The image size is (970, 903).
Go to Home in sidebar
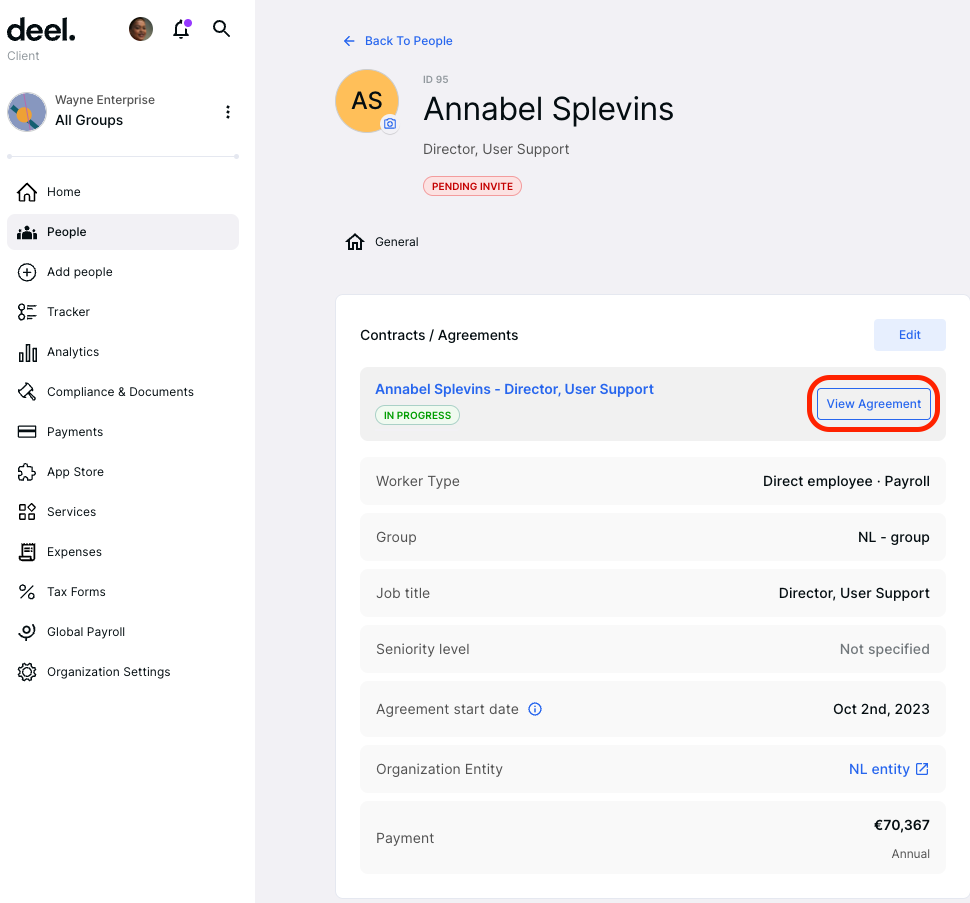(x=63, y=192)
